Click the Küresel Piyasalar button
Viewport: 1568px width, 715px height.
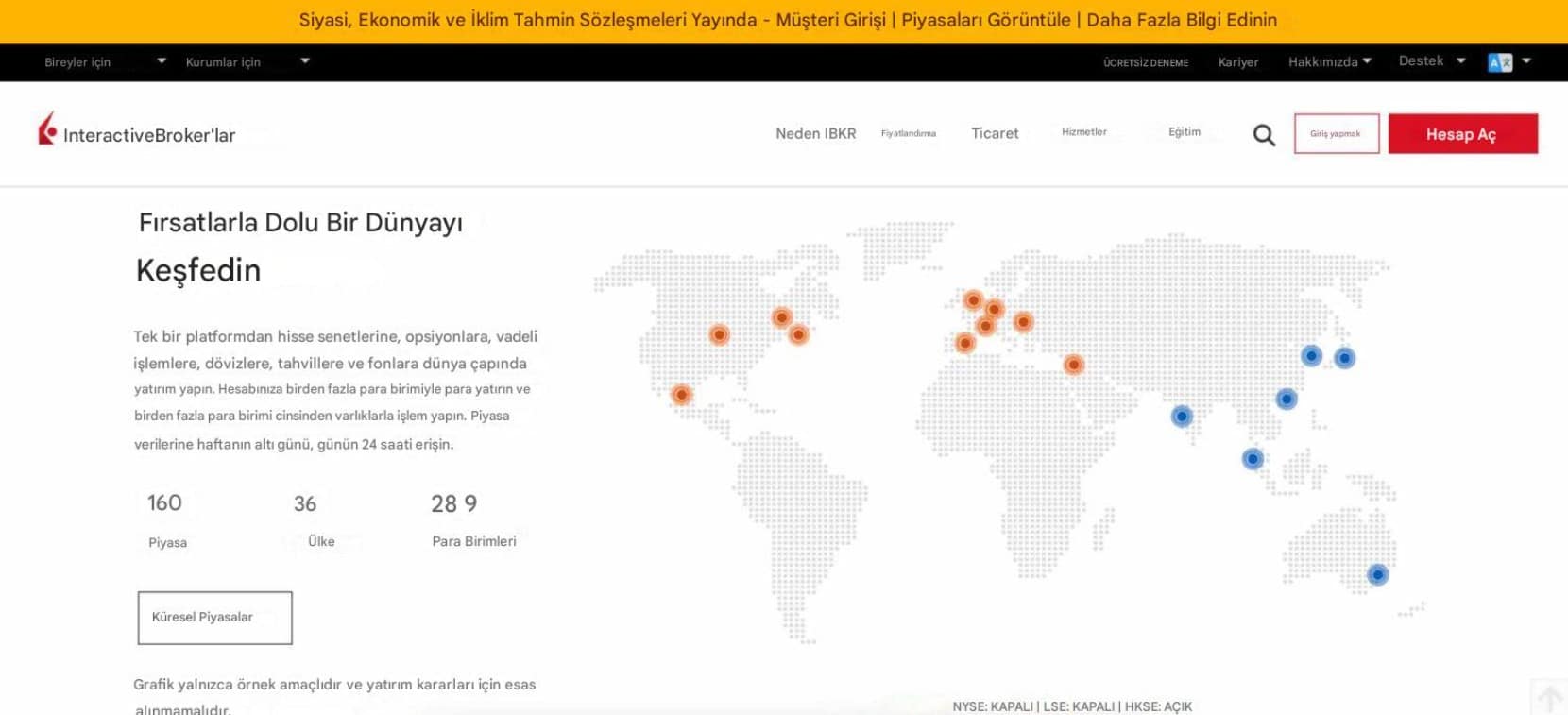coord(215,618)
